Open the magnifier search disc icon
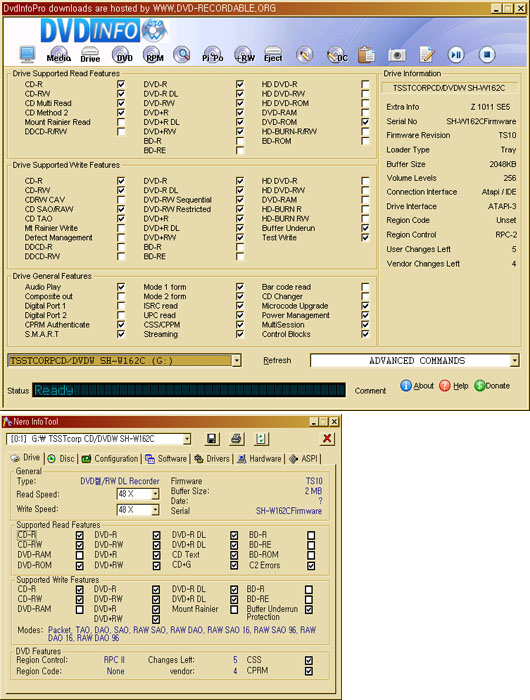The image size is (530, 700). [182, 54]
